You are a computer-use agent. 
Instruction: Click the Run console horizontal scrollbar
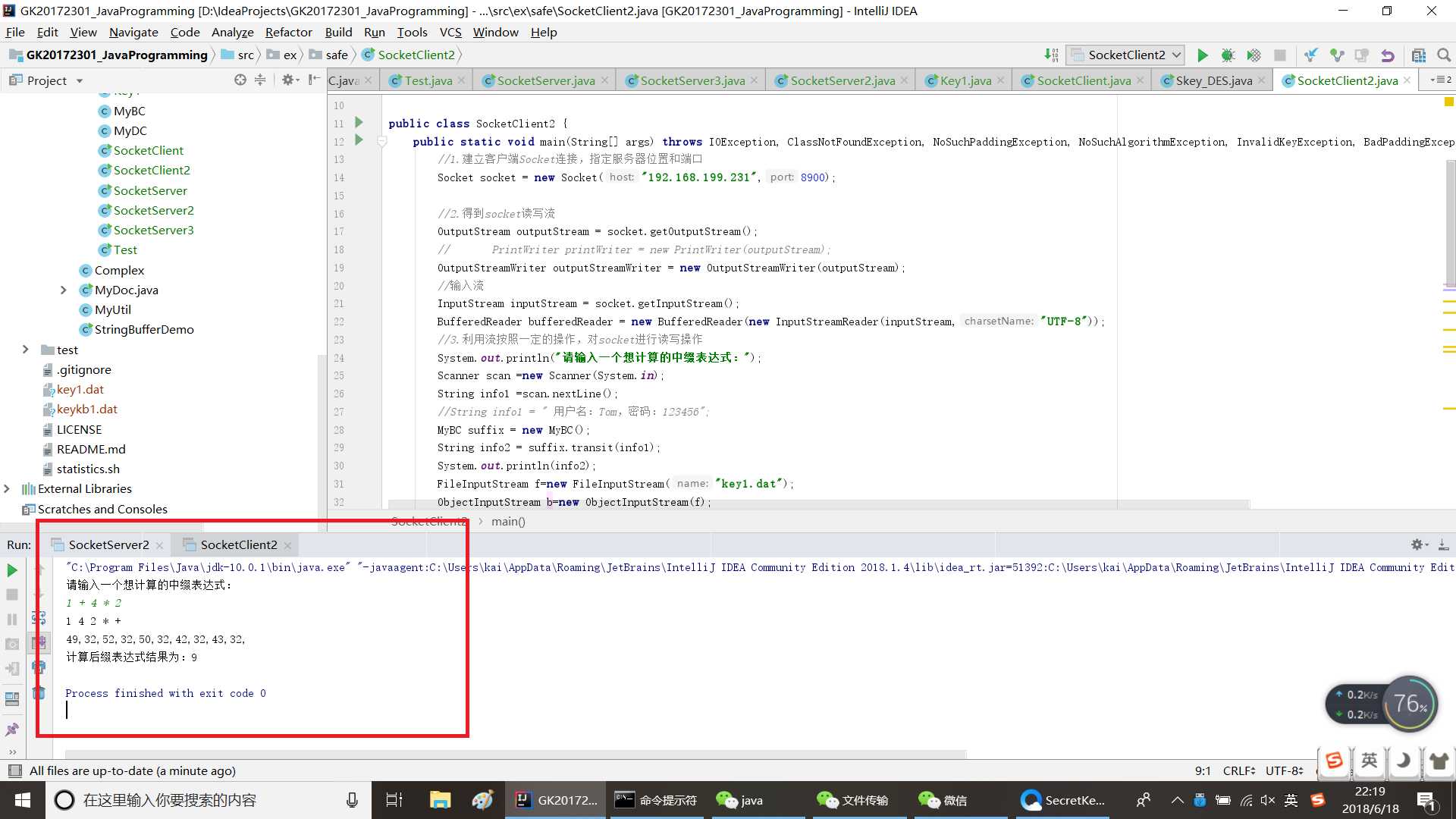click(516, 754)
